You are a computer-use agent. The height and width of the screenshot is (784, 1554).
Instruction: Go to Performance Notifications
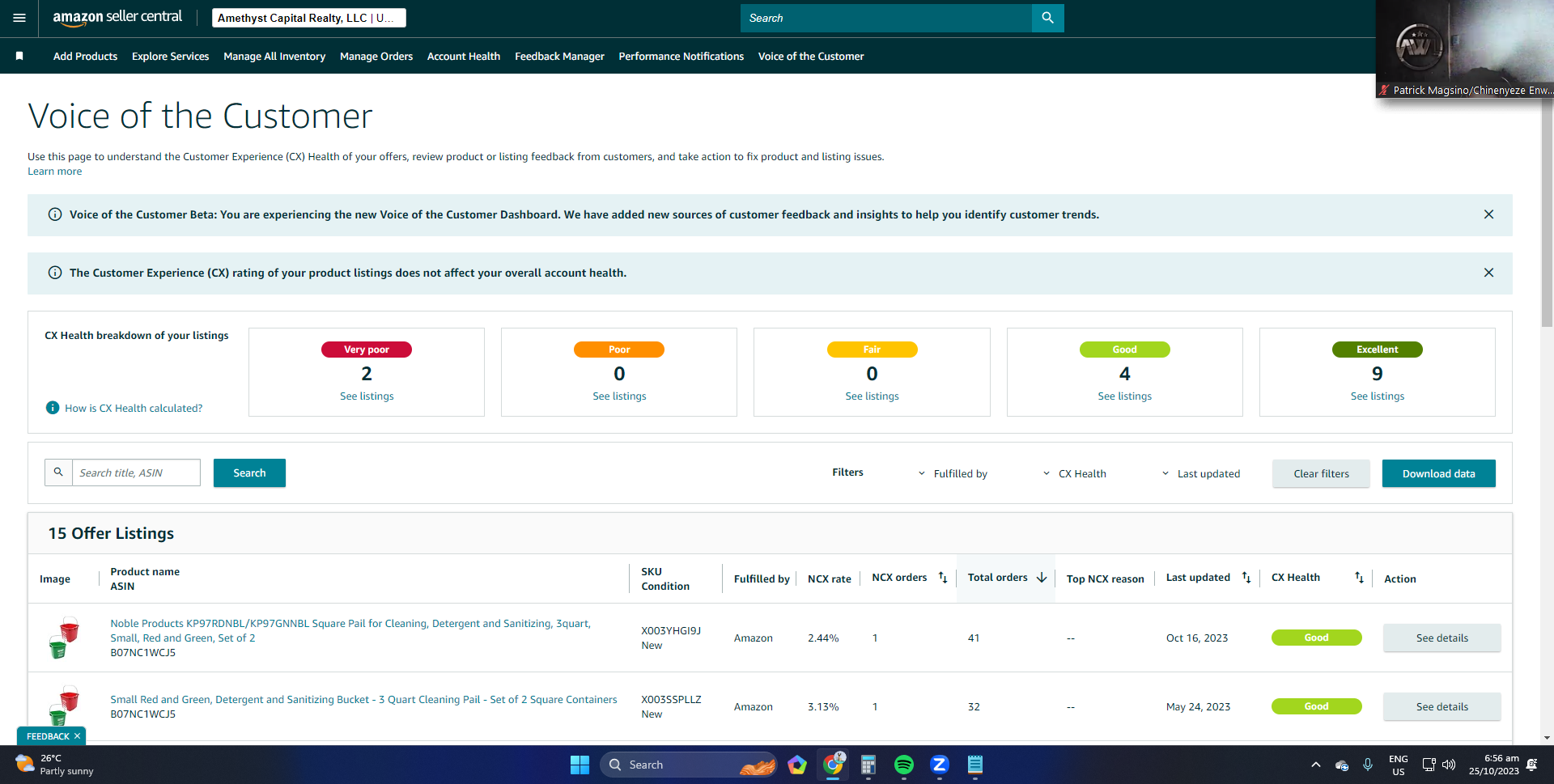[x=681, y=56]
